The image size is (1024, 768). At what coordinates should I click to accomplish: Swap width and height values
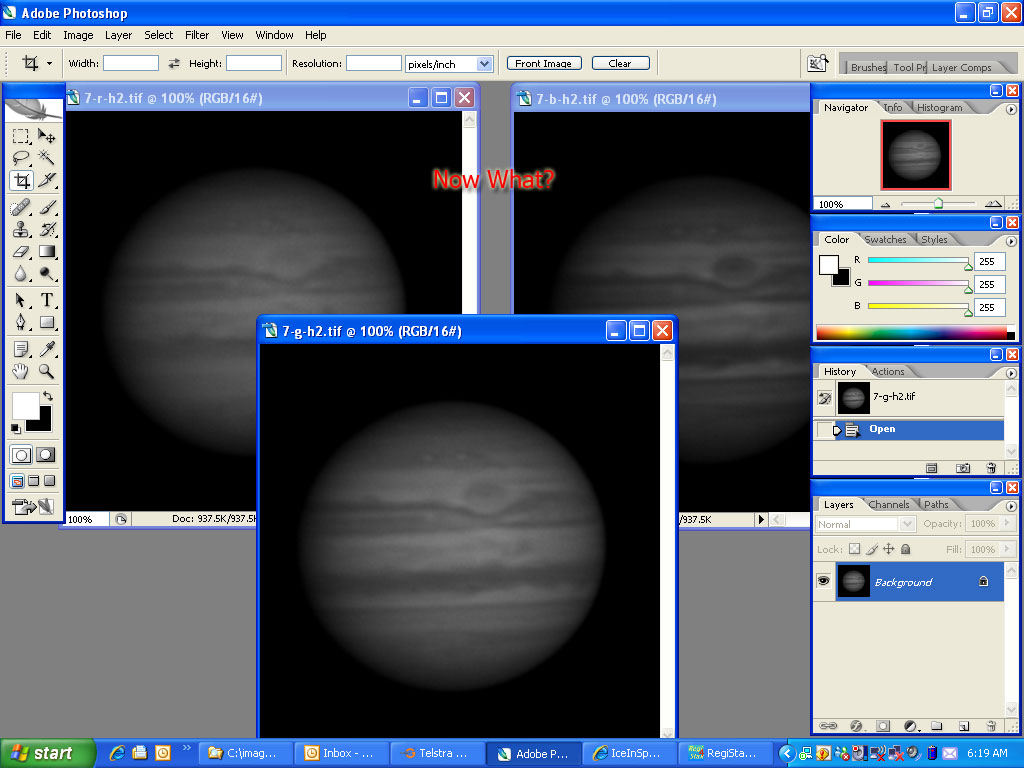tap(174, 63)
